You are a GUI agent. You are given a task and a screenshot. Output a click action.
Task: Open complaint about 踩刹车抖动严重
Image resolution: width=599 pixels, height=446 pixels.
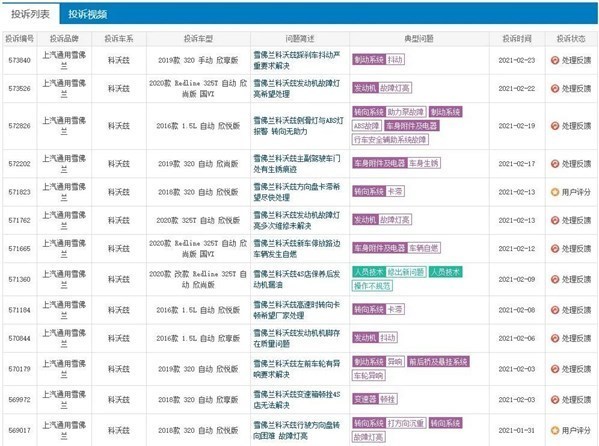(297, 60)
